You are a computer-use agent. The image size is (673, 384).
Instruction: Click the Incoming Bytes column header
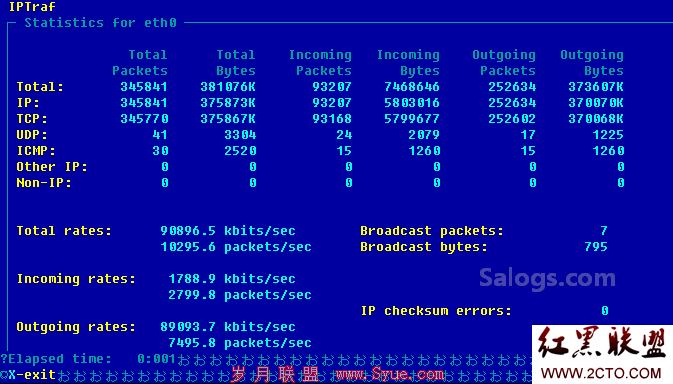(x=408, y=63)
